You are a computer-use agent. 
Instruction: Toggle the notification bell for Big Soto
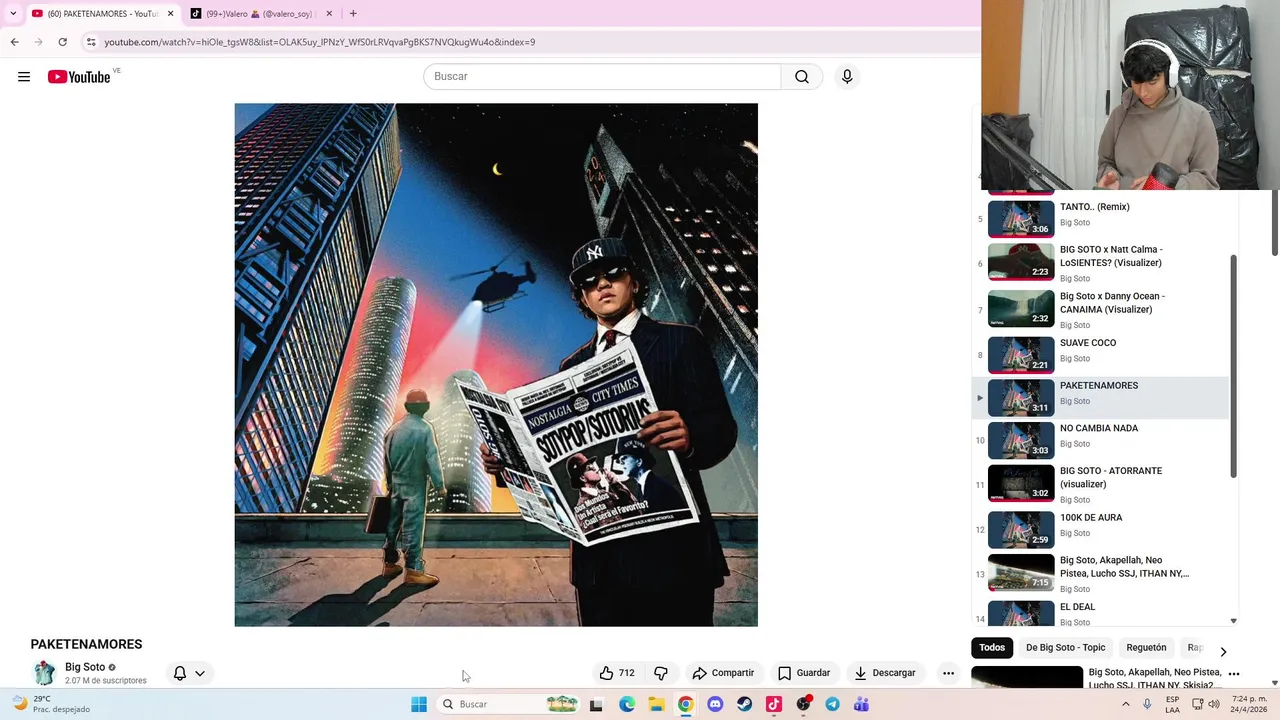[x=180, y=673]
